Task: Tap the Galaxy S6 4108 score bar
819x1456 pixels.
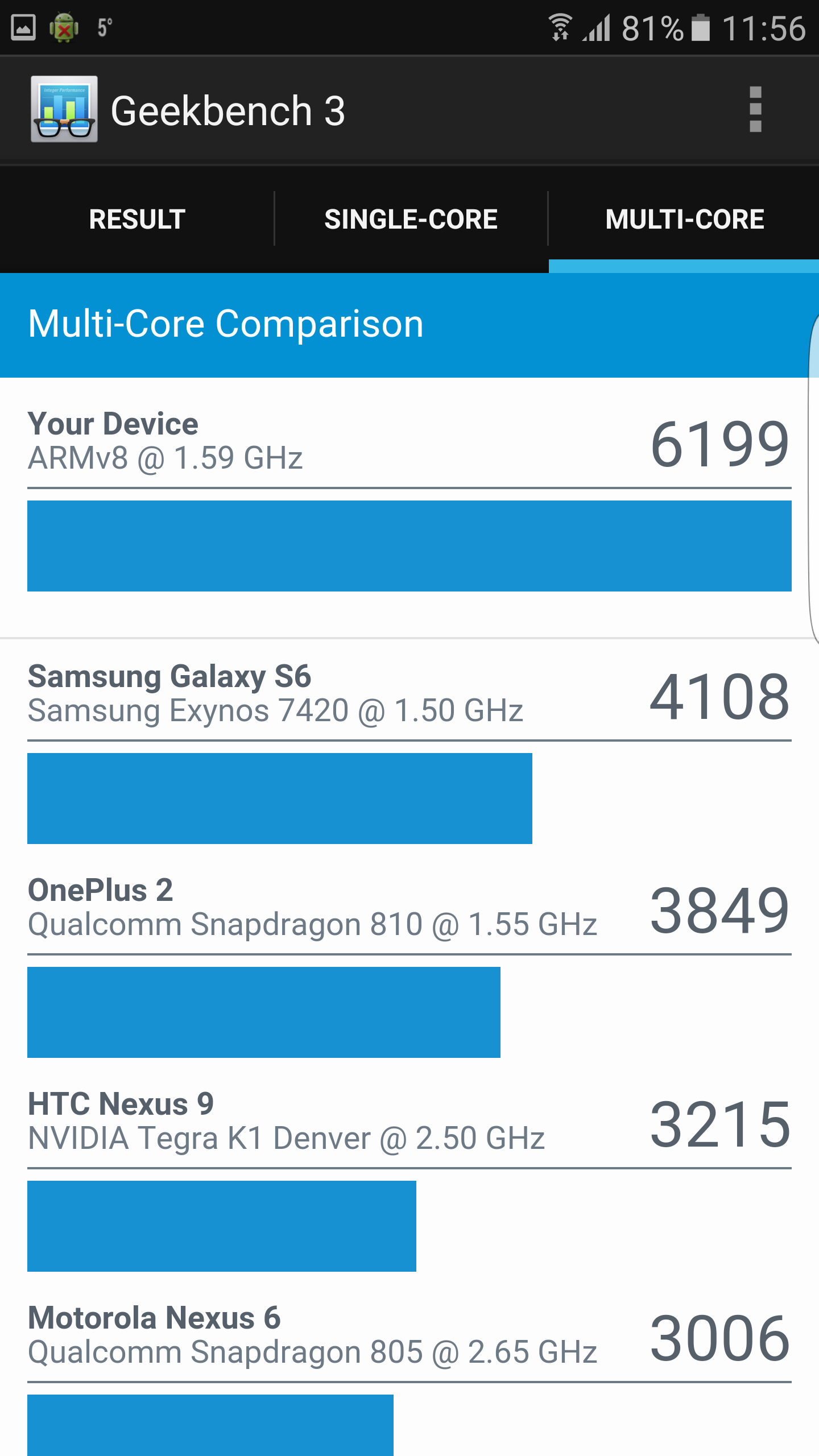Action: (x=280, y=799)
